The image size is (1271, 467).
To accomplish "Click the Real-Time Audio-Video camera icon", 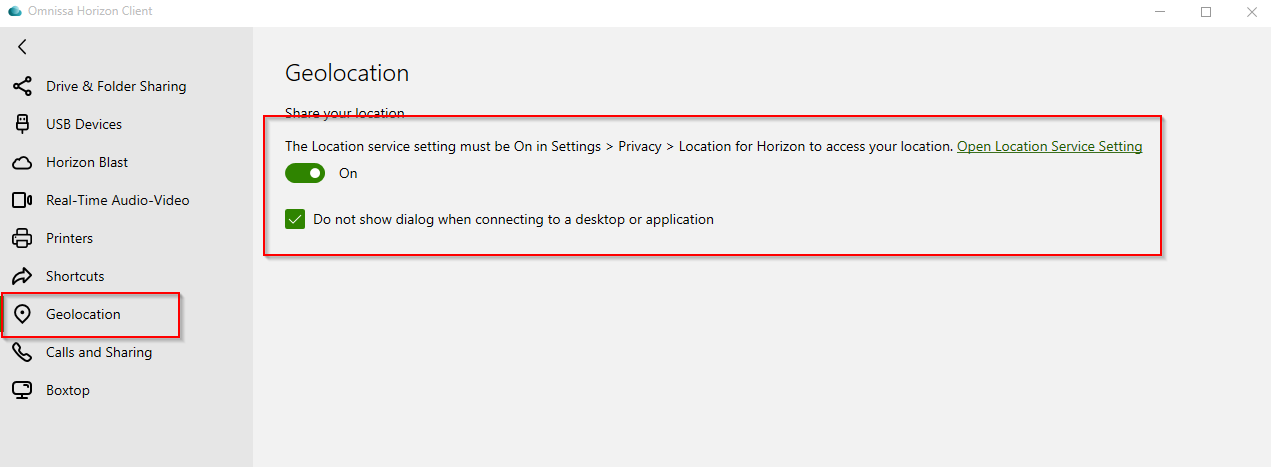I will [22, 200].
